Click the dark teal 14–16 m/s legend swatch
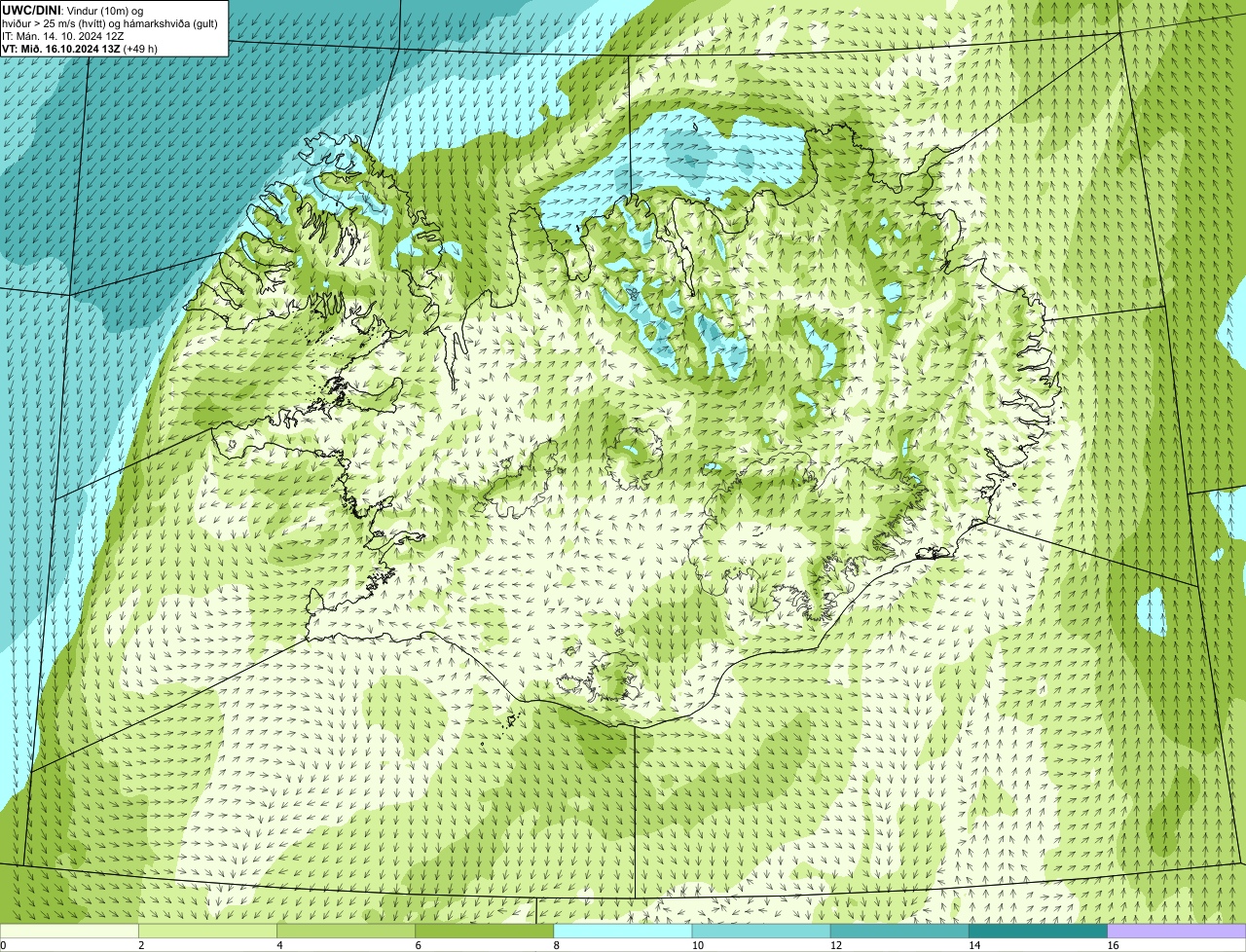 coord(1039,931)
